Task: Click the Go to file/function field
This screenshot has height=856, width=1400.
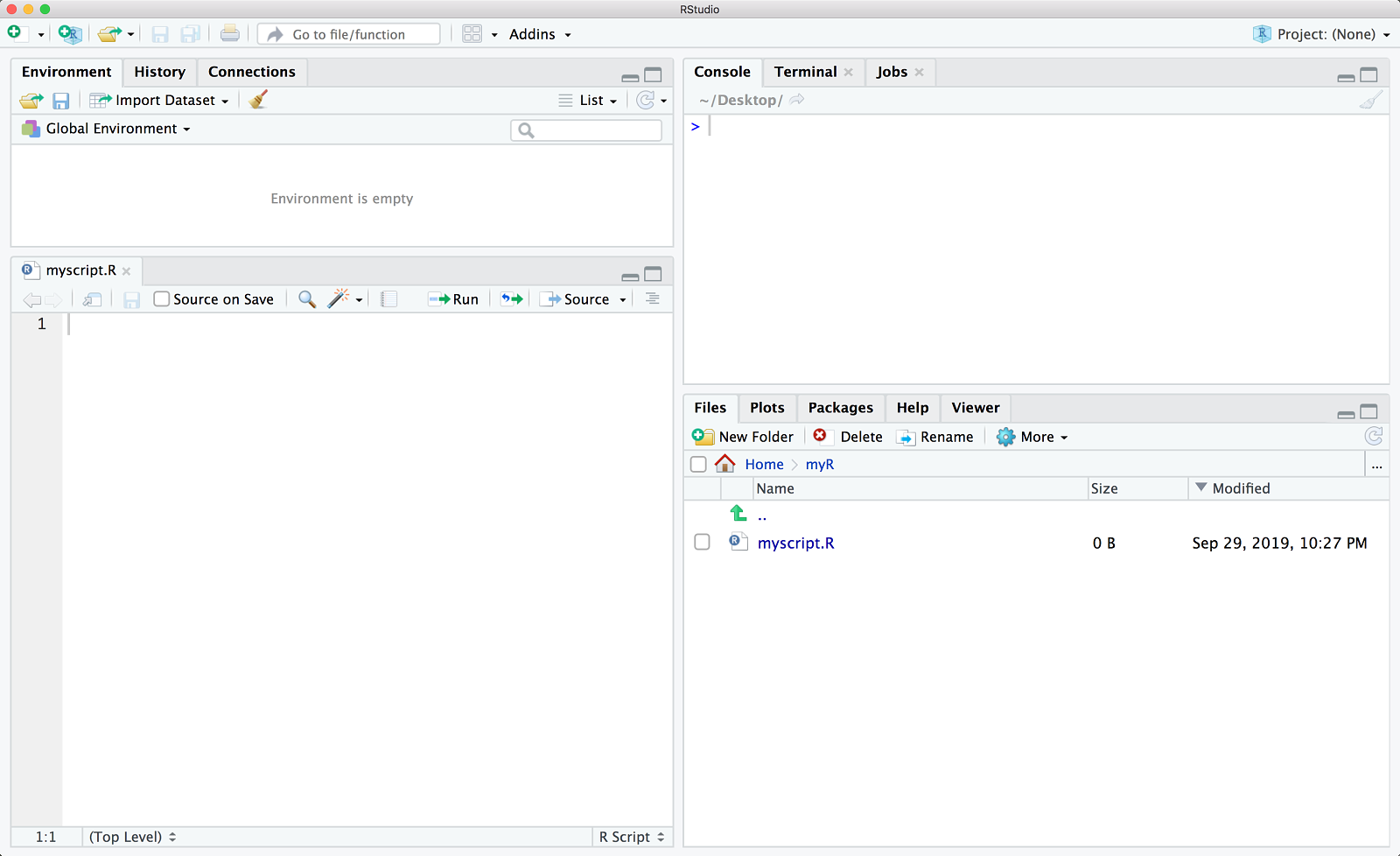Action: [x=350, y=34]
